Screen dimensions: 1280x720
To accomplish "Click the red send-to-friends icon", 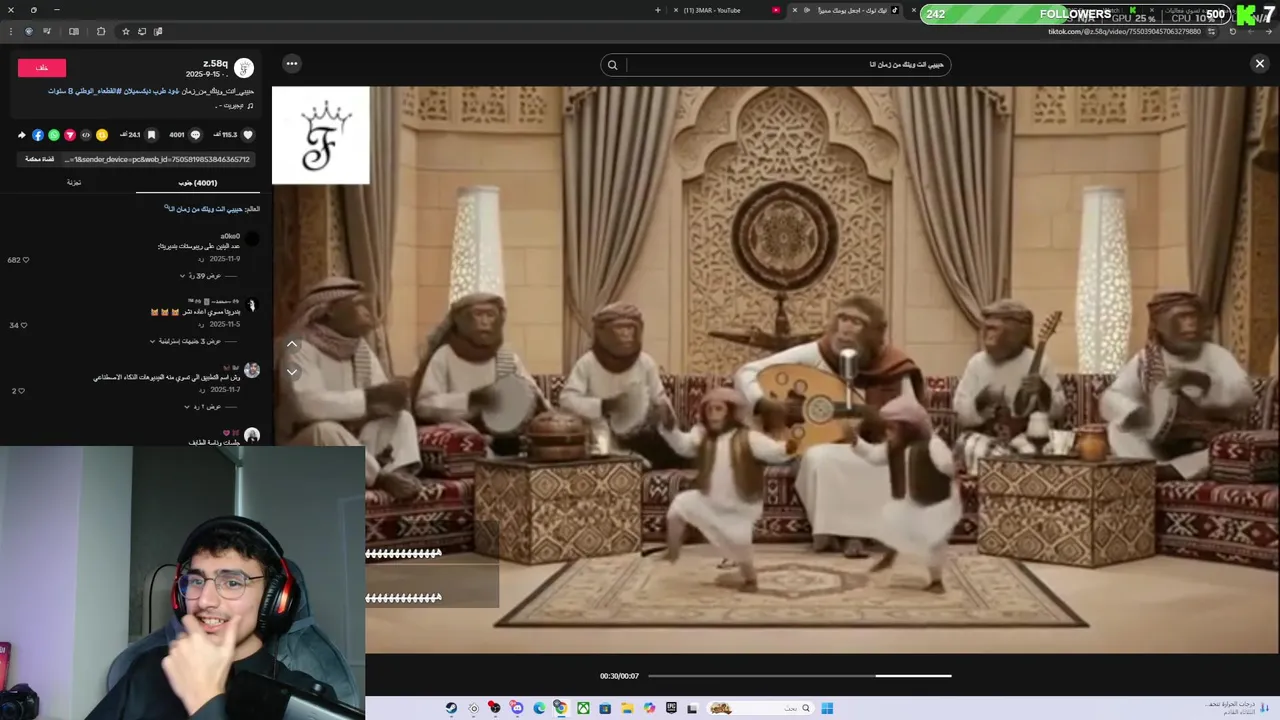I will click(70, 135).
